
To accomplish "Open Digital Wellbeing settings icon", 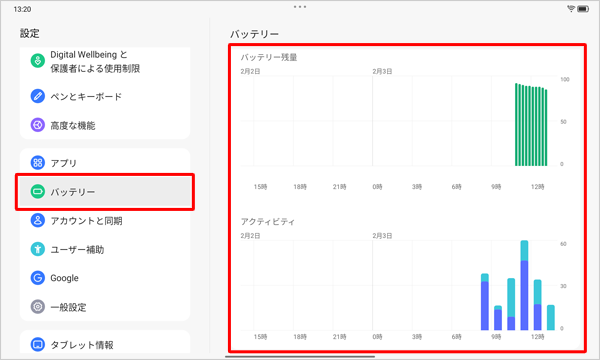I will click(x=38, y=60).
